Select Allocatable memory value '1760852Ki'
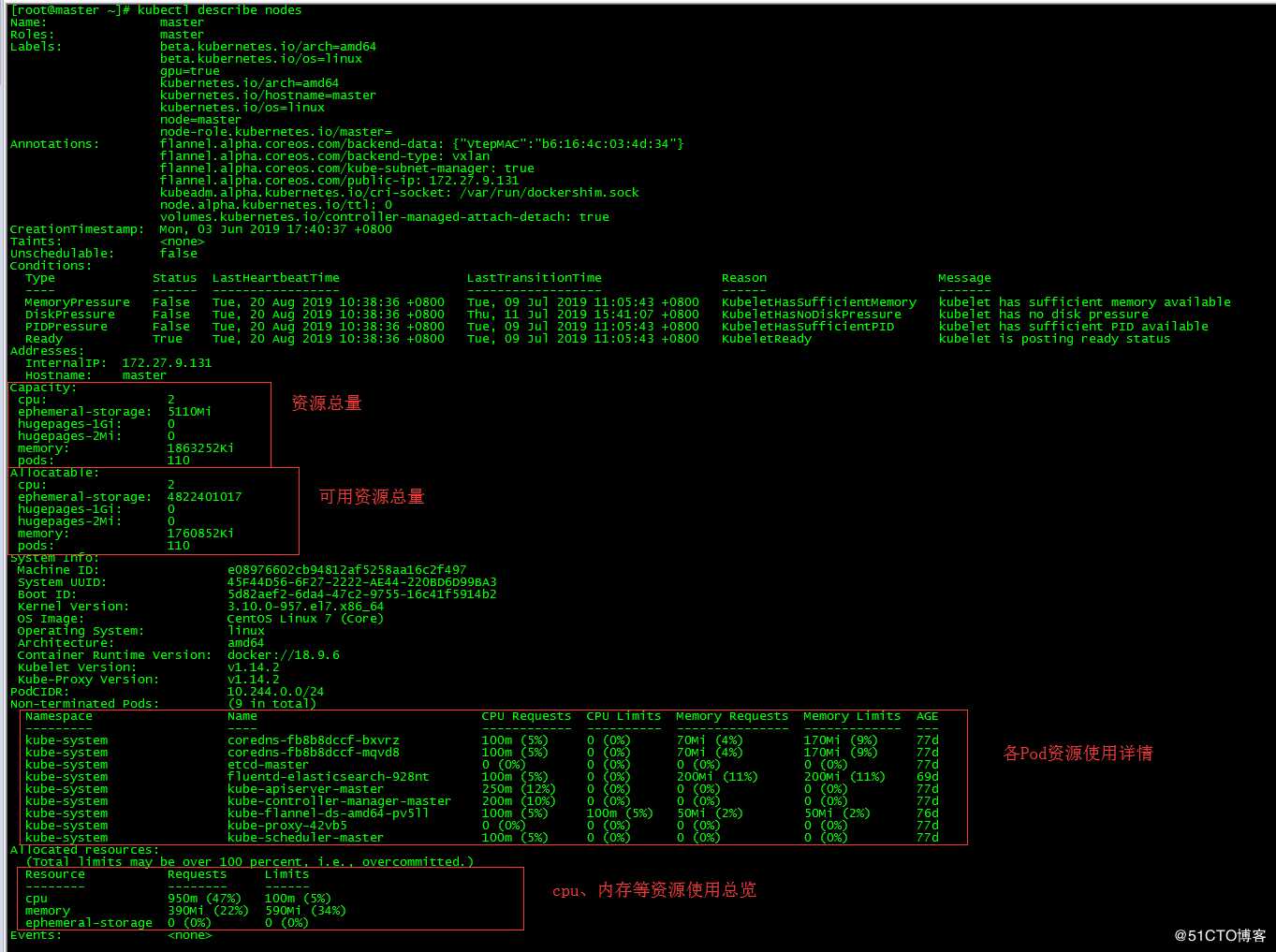The width and height of the screenshot is (1276, 952). tap(200, 534)
